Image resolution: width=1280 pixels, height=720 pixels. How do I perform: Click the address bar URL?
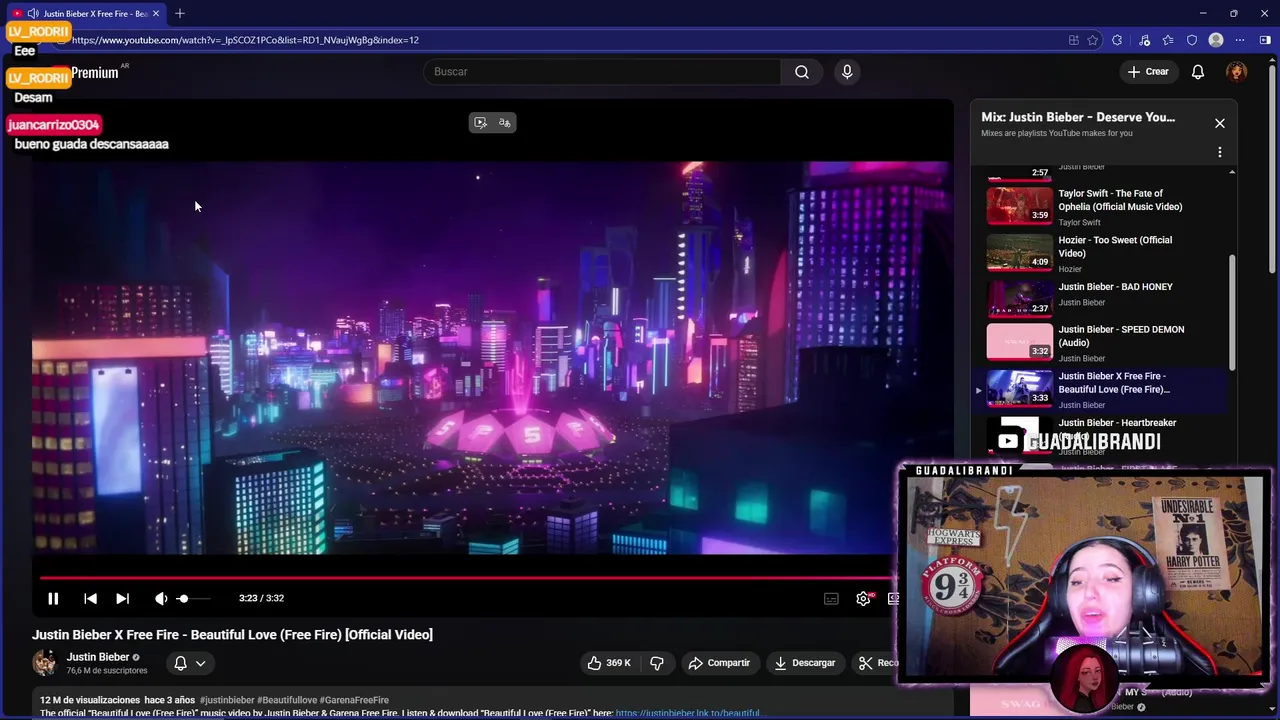pyautogui.click(x=245, y=40)
